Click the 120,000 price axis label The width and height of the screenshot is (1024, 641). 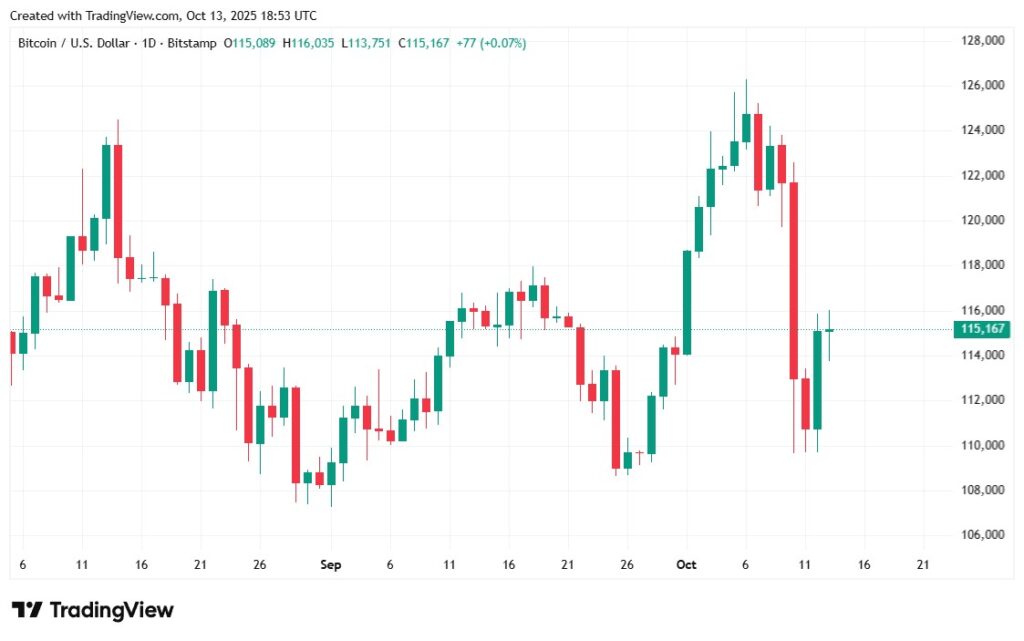(980, 220)
